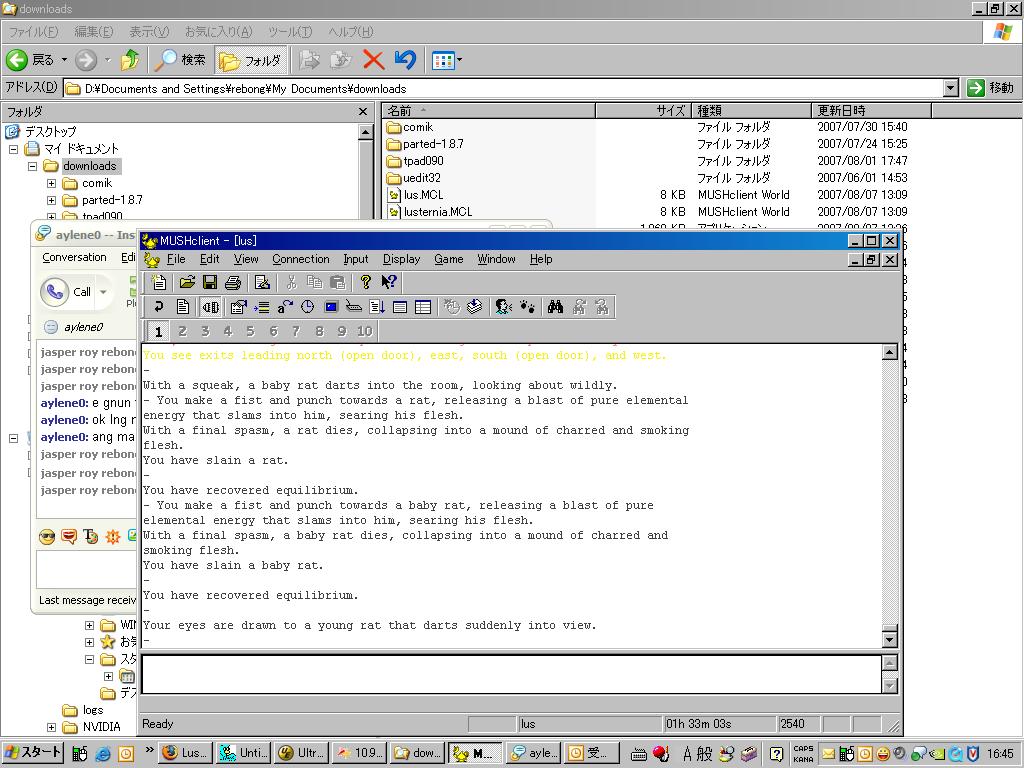
Task: Click the aliases 'a' arrow icon
Action: coord(285,307)
